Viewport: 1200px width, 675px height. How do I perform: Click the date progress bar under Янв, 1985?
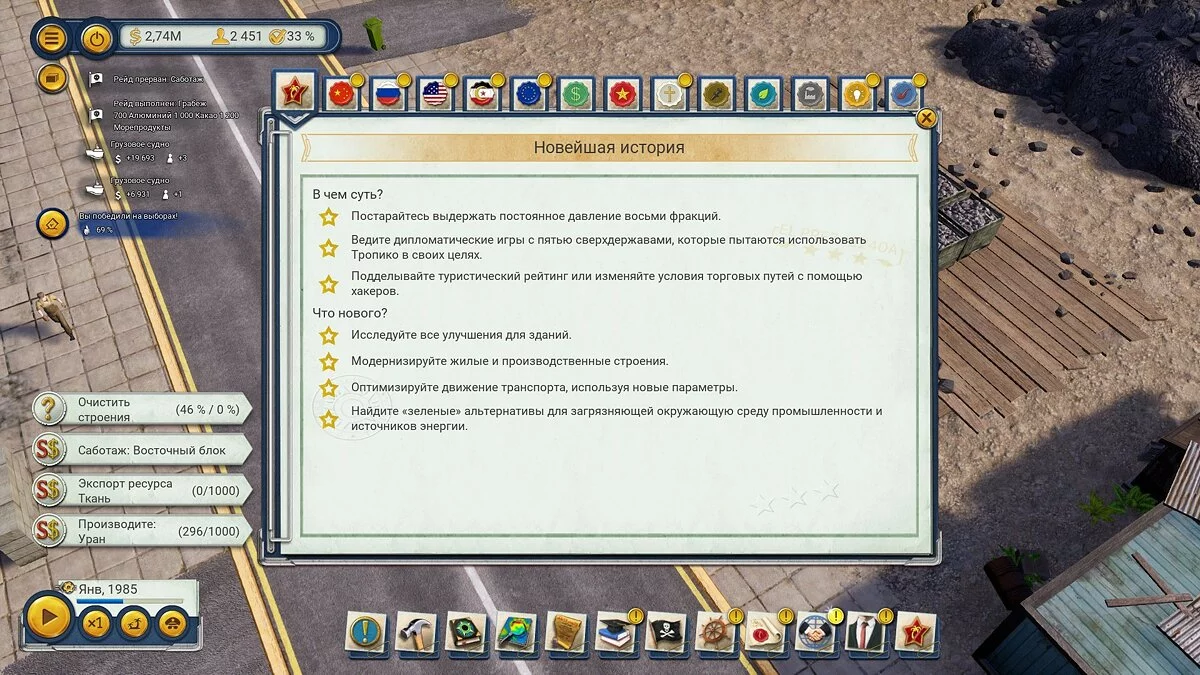[130, 602]
